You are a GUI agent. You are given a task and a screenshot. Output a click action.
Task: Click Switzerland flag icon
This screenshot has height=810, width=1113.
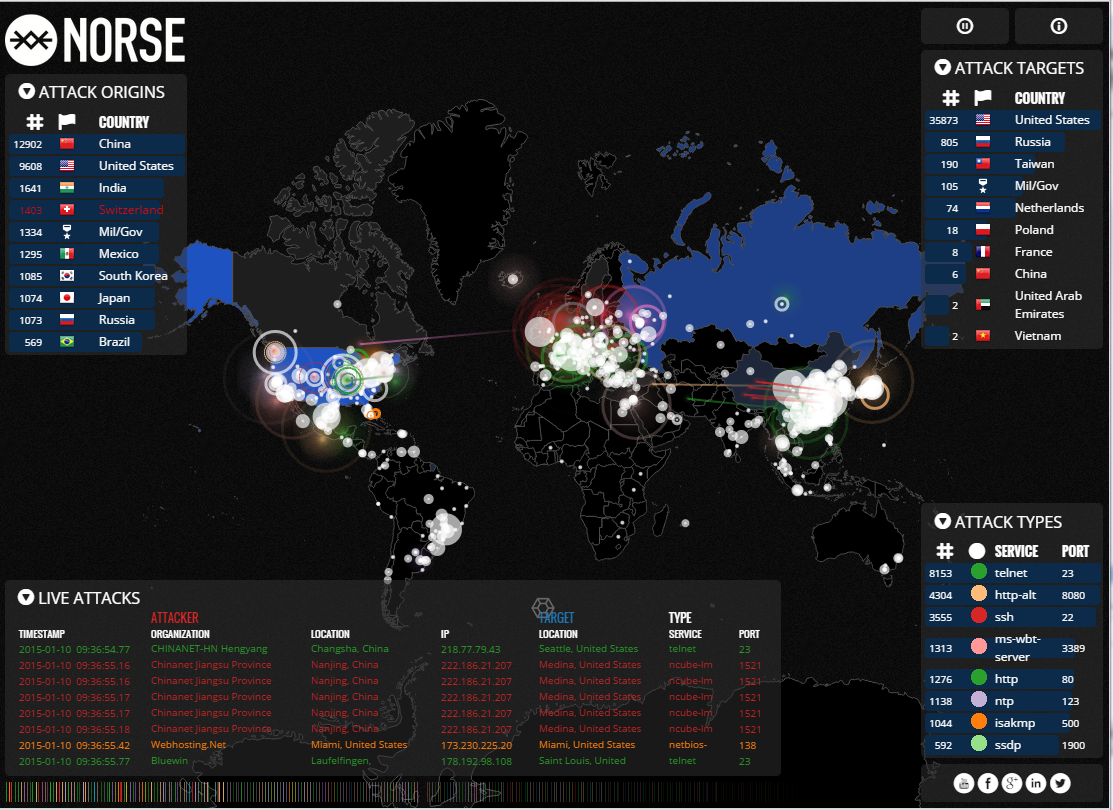click(67, 209)
